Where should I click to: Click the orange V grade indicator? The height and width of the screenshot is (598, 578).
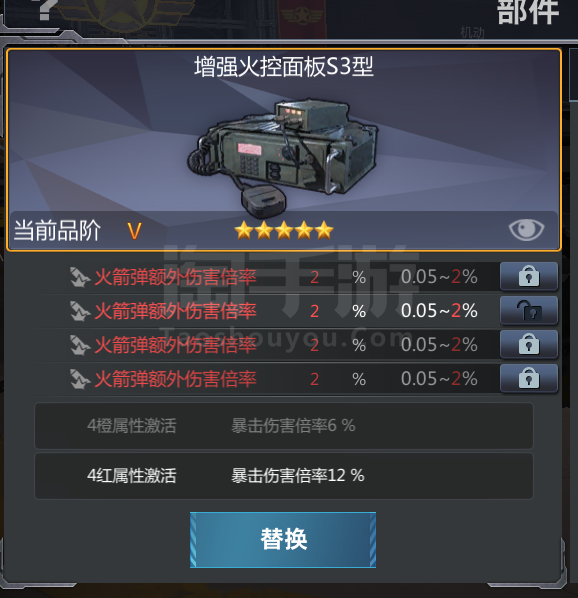tap(134, 231)
